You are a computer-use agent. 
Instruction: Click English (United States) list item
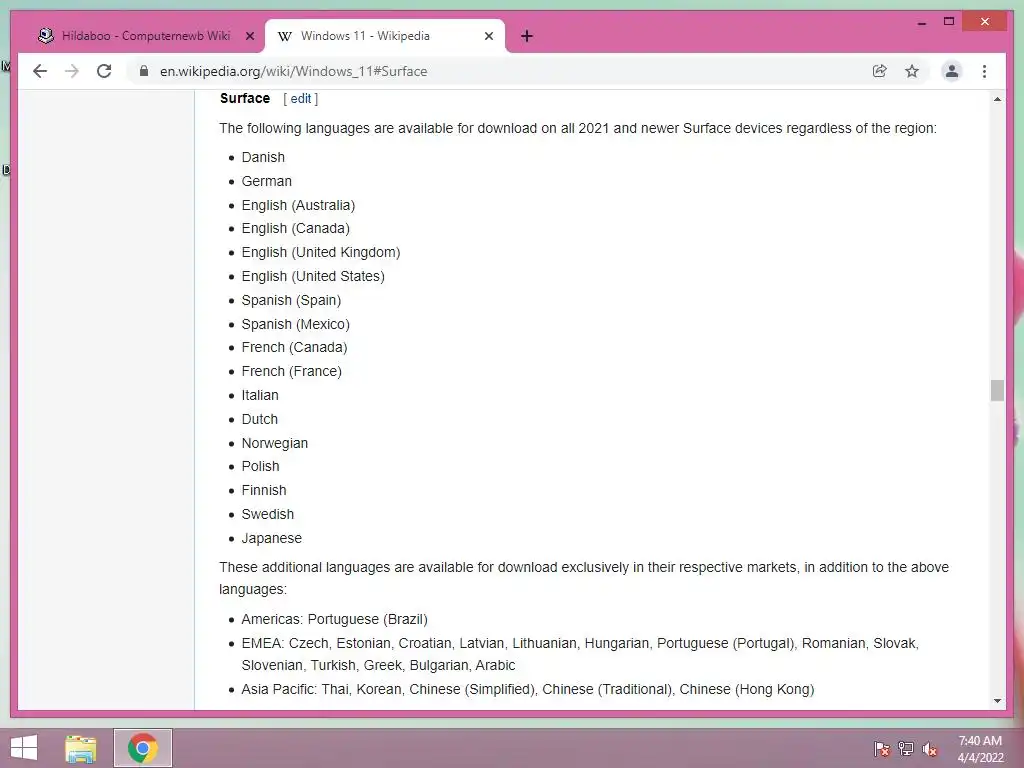tap(313, 276)
